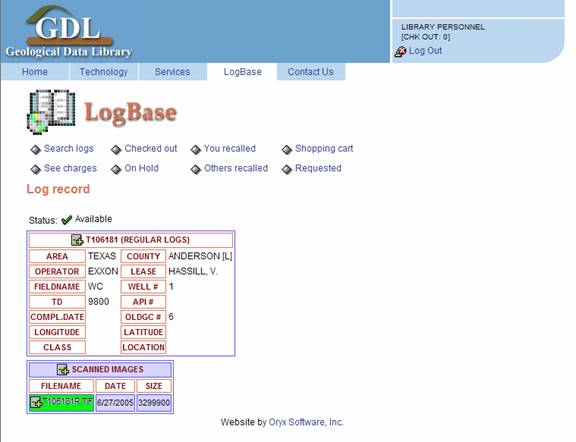Open the Services tab

click(x=172, y=72)
